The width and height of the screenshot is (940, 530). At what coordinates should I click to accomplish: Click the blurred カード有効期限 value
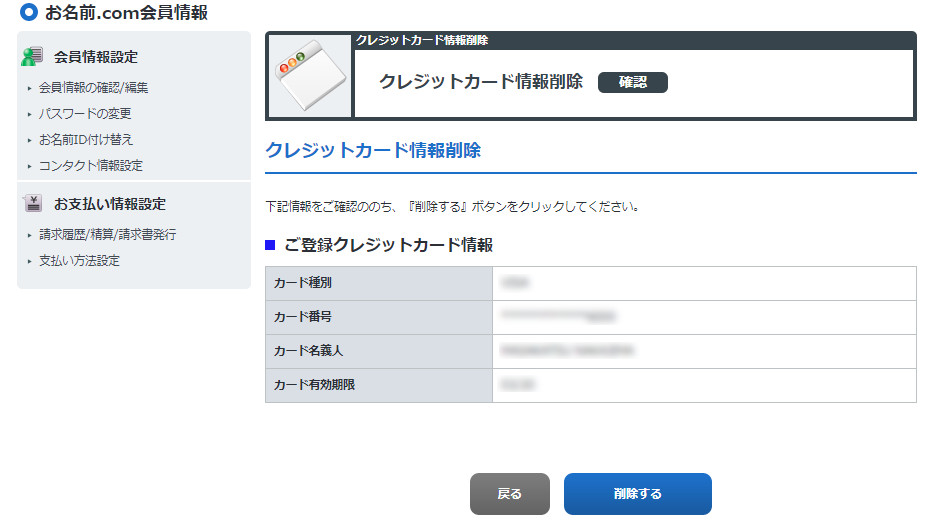[x=516, y=385]
